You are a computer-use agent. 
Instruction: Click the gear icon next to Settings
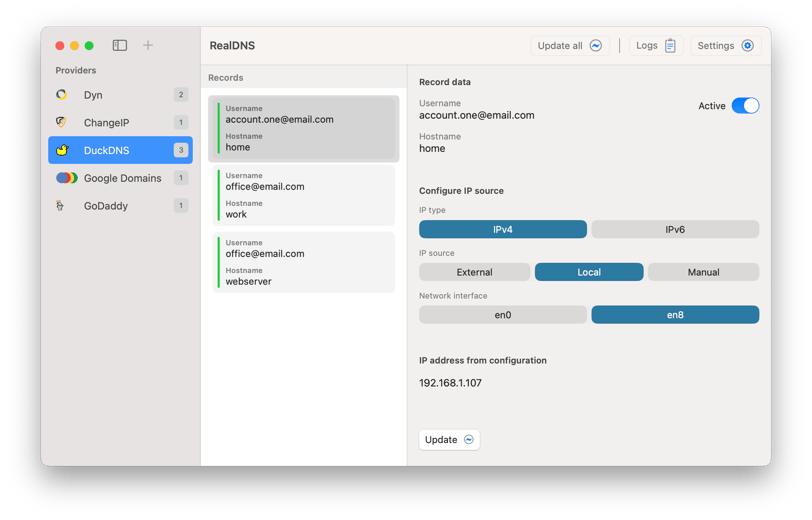(x=747, y=46)
